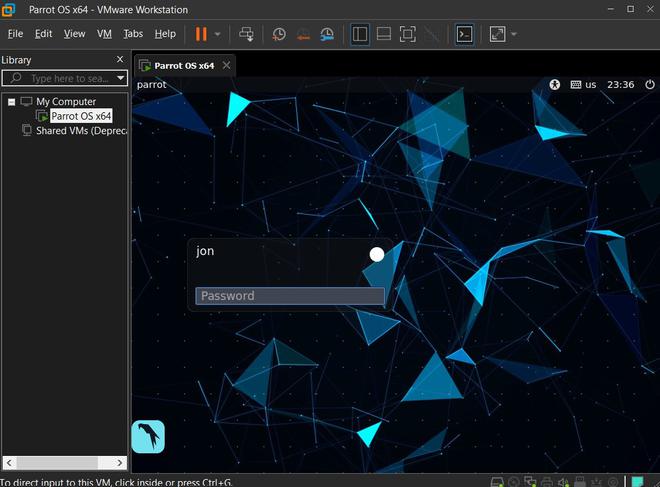Open the snapshot manager with the wrench clock
Viewport: 660px width, 487px height.
(x=327, y=34)
